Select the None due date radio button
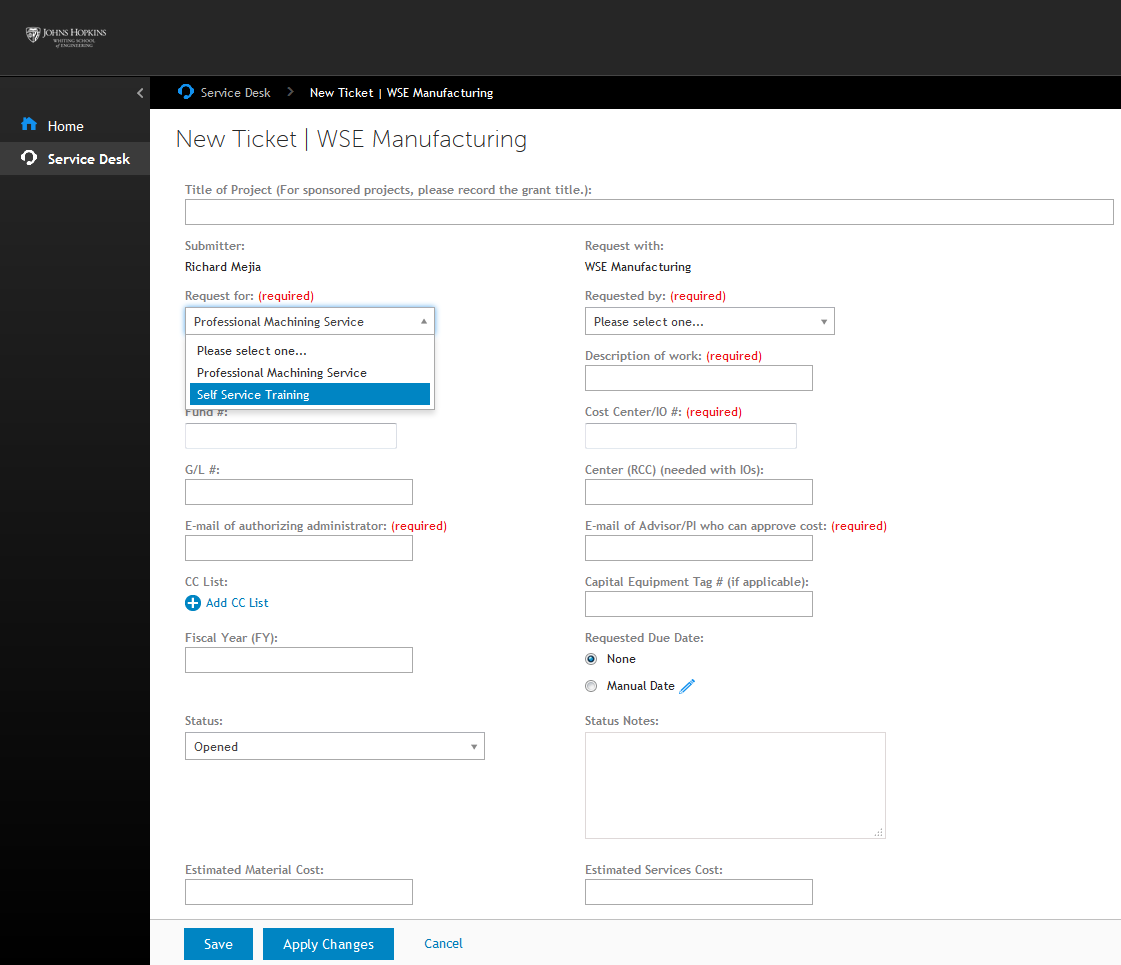Viewport: 1121px width, 965px height. point(591,659)
